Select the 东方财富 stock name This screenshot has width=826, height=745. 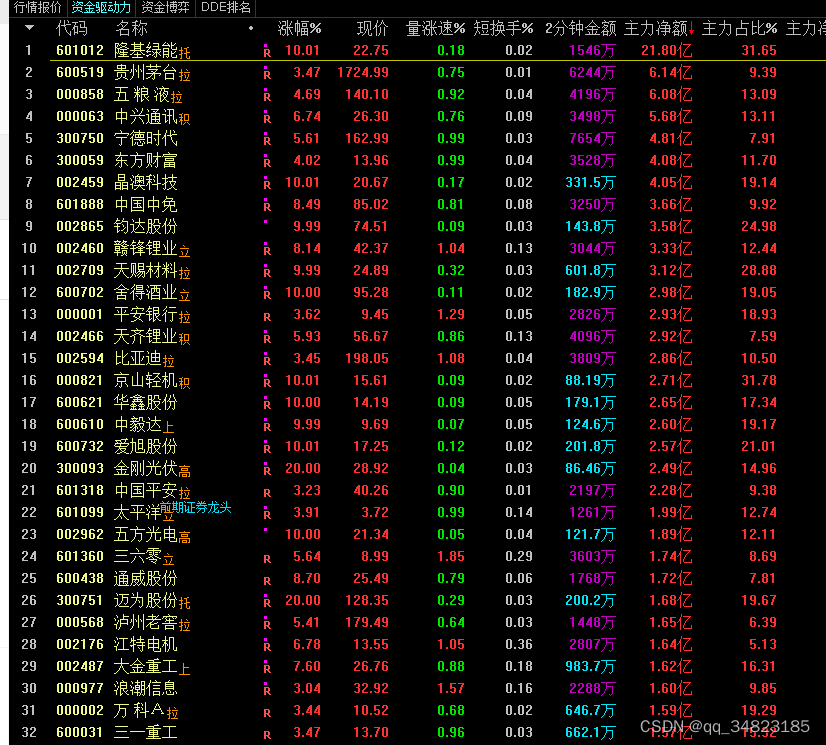point(146,160)
